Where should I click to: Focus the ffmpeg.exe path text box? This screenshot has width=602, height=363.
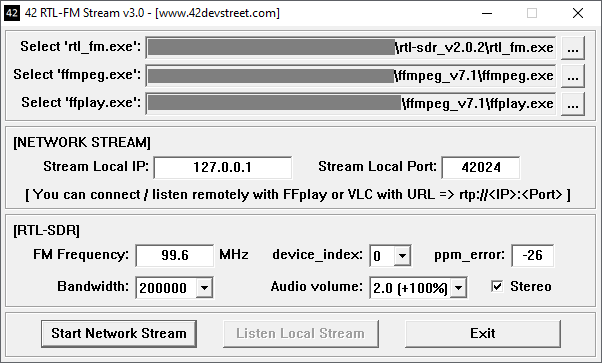[351, 76]
